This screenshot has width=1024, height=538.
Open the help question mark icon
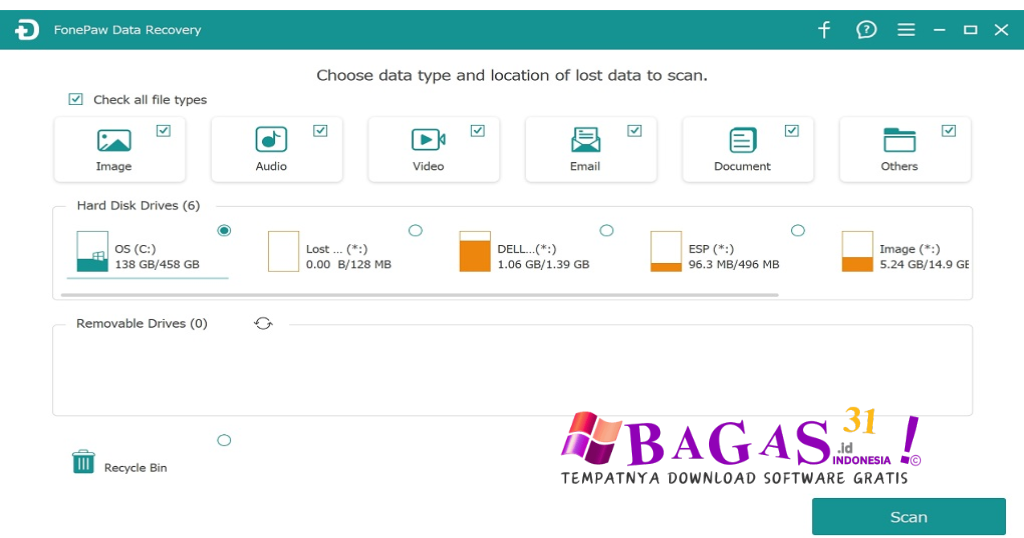[x=866, y=29]
